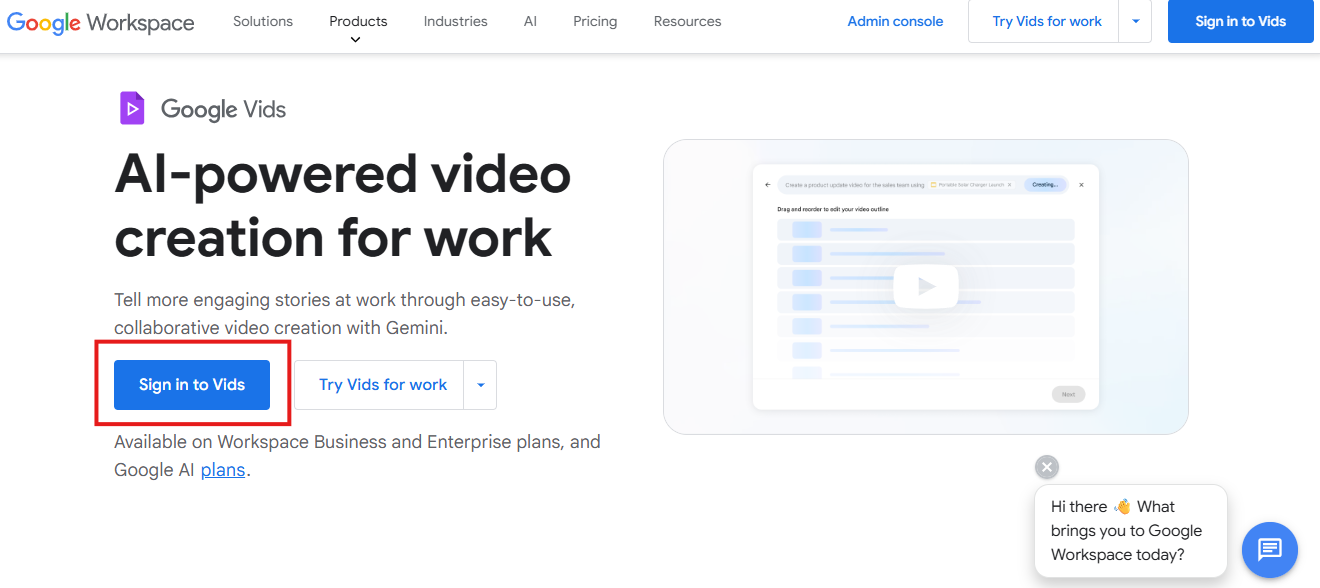Open the Pricing page
The width and height of the screenshot is (1320, 588).
[x=595, y=21]
